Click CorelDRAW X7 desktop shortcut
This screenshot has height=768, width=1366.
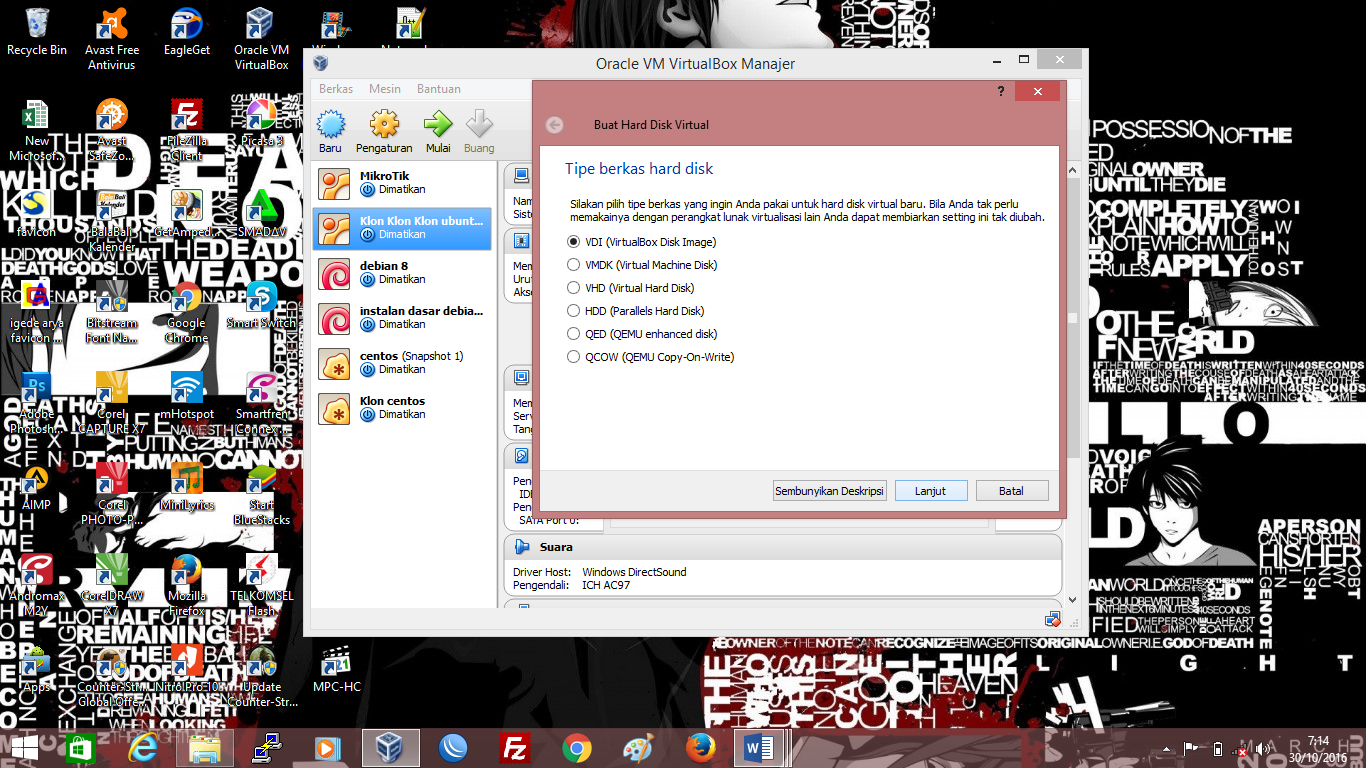coord(112,585)
